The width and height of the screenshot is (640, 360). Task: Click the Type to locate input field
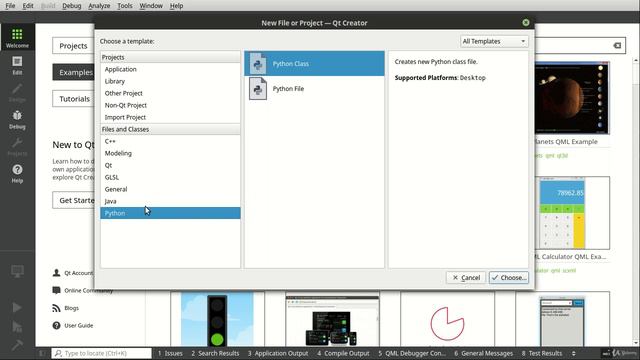(x=102, y=353)
